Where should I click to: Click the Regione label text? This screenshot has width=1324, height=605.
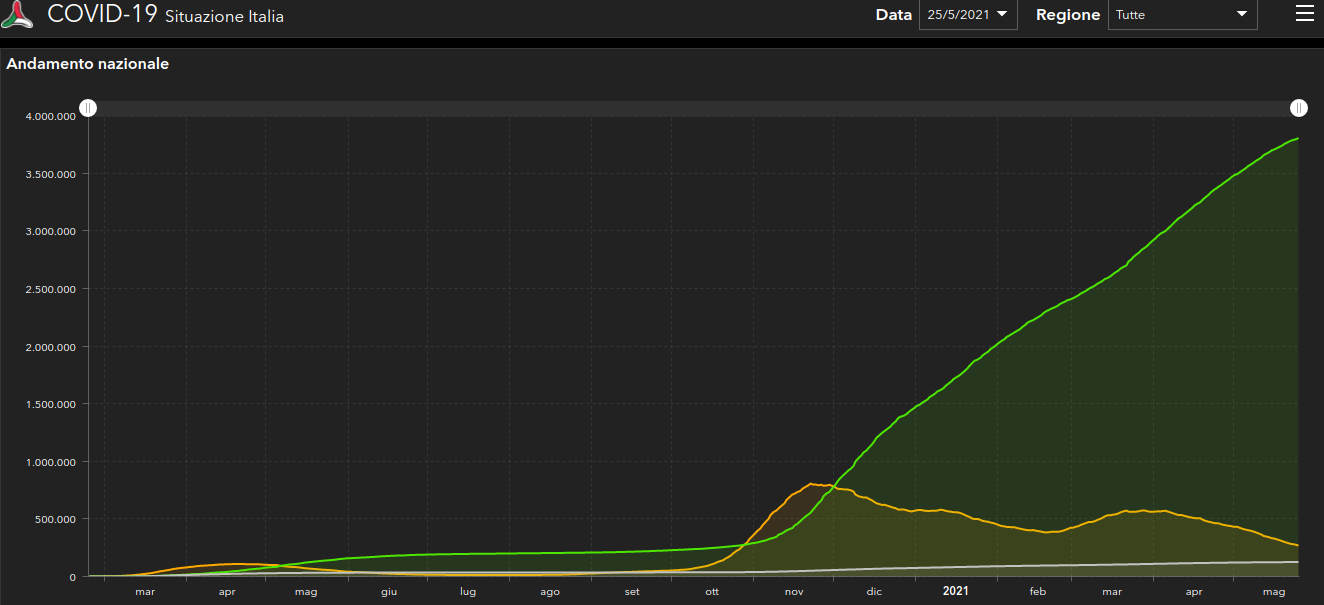(x=1067, y=15)
